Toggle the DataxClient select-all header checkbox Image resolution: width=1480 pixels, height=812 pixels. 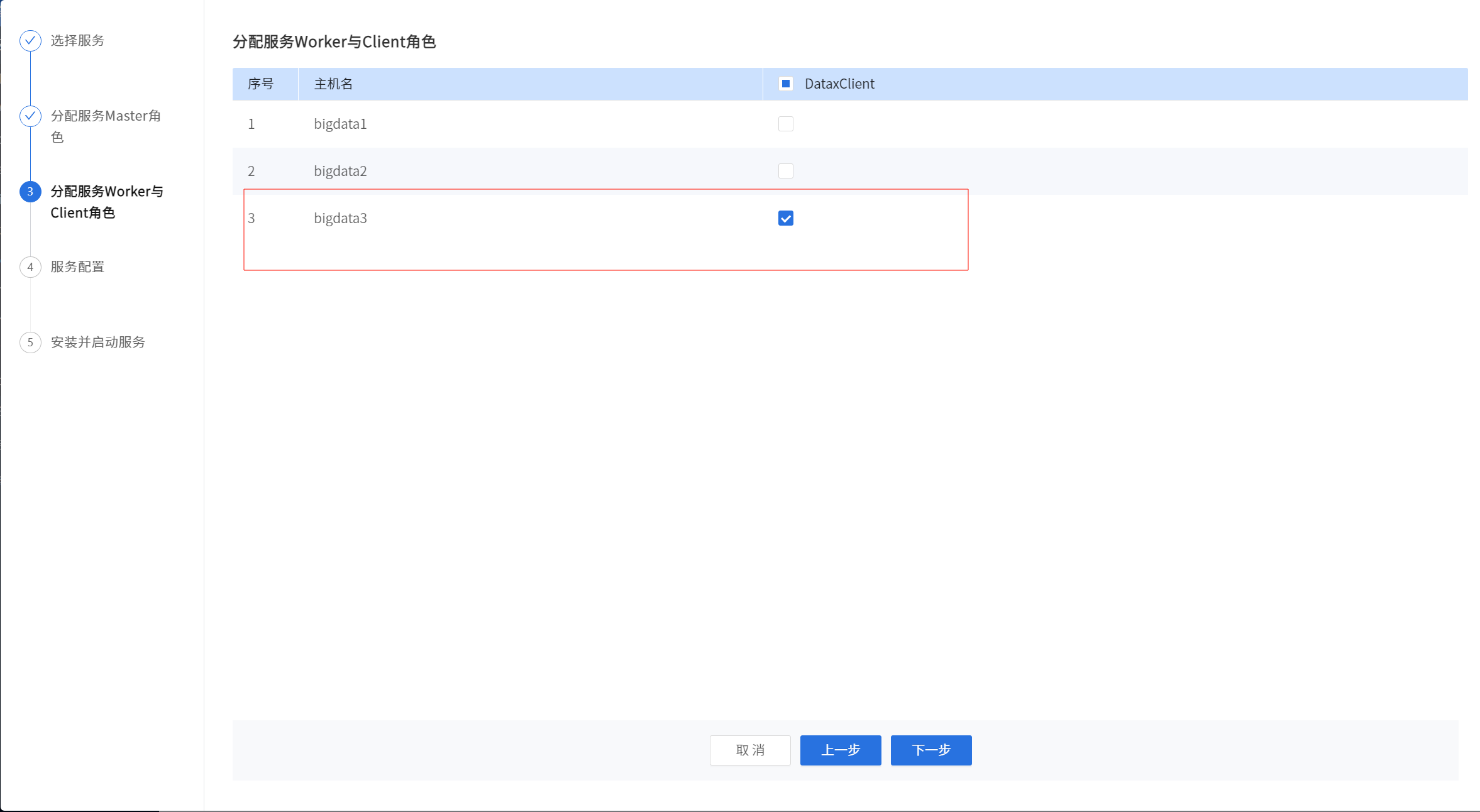click(785, 84)
